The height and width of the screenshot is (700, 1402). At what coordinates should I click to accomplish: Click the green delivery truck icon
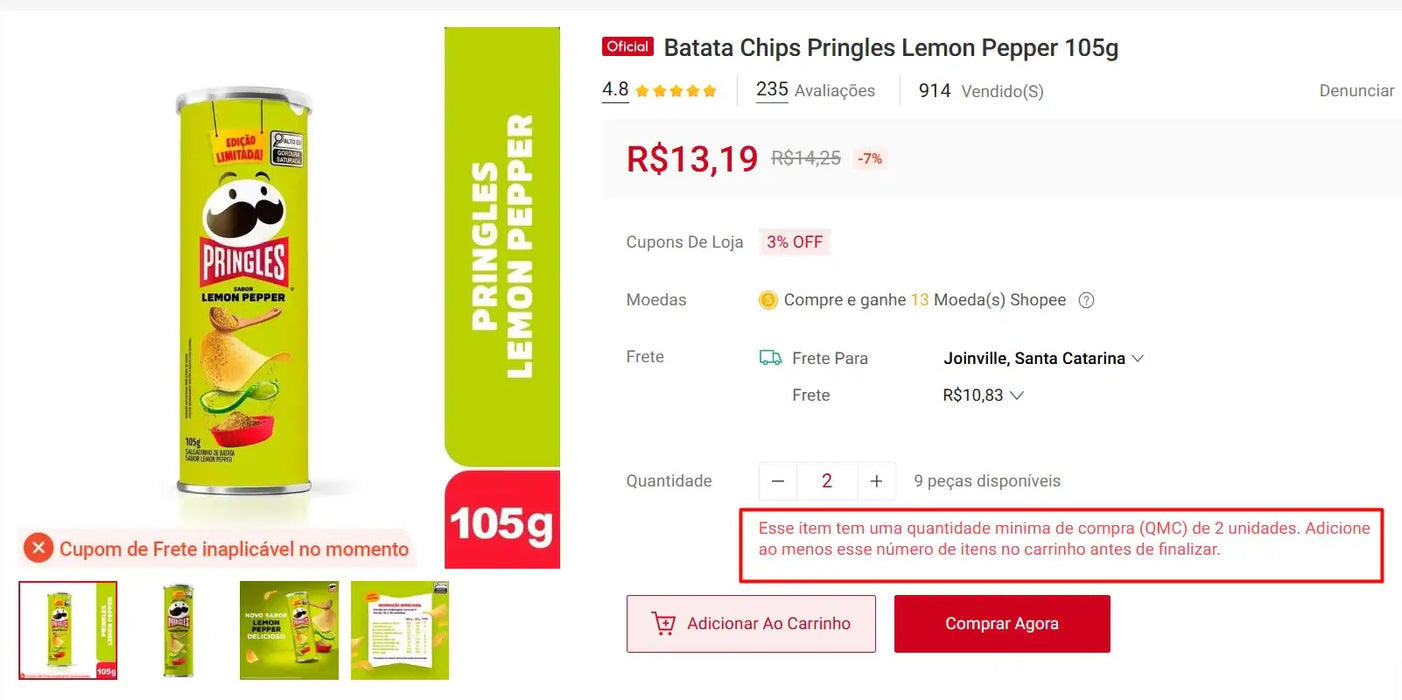pos(770,358)
